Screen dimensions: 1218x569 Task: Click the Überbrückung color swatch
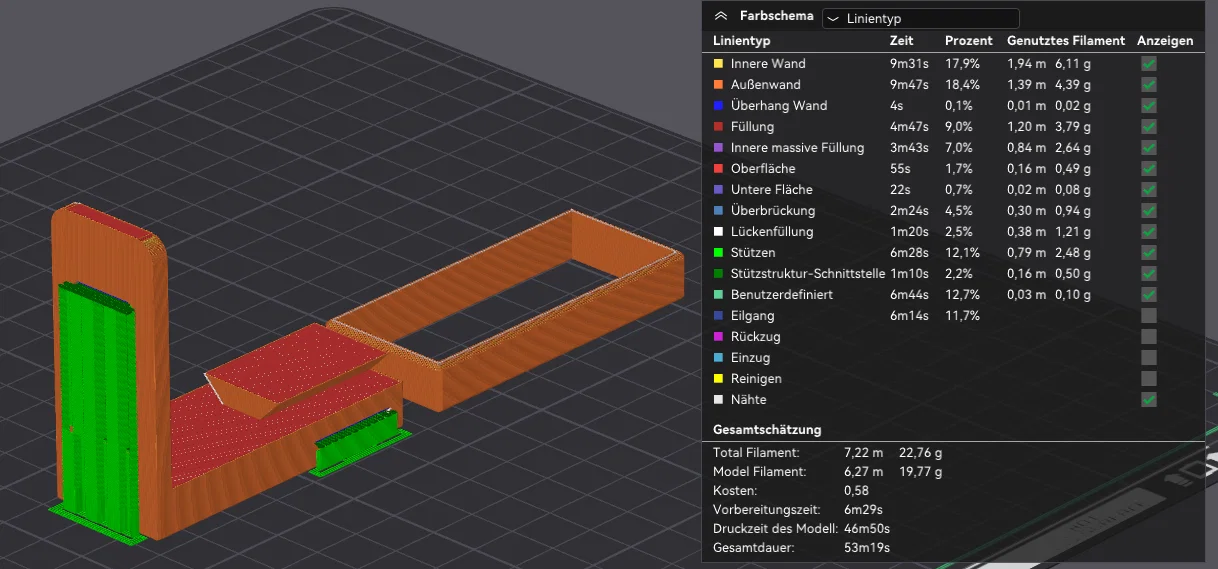tap(717, 210)
